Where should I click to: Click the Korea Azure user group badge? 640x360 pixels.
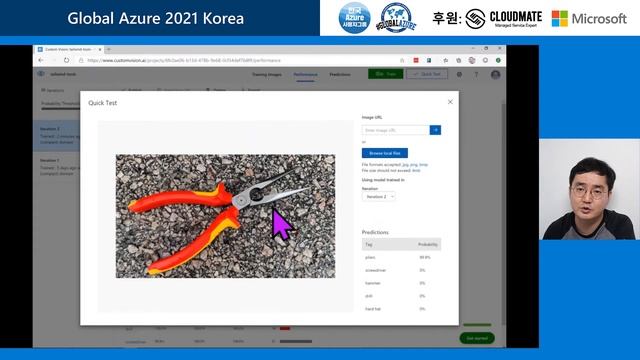[x=354, y=18]
